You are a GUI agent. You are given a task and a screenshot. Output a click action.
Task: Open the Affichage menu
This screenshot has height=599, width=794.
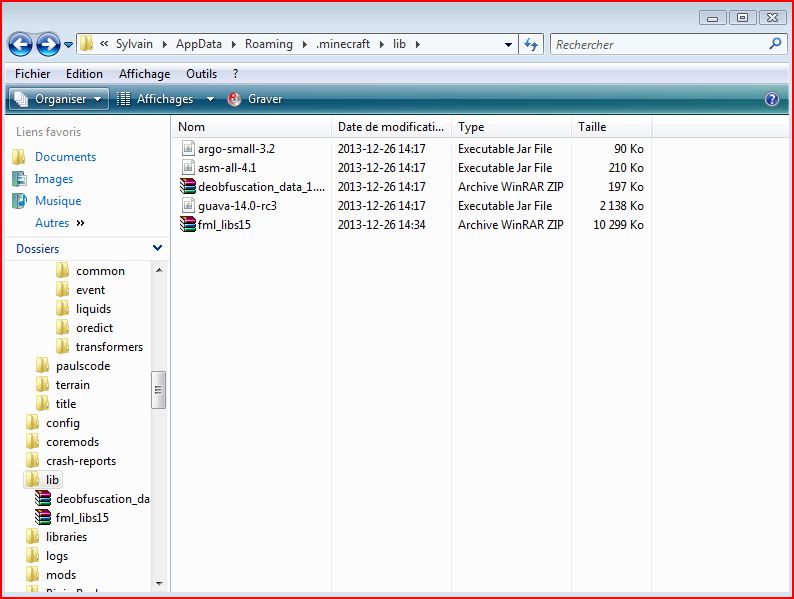click(x=144, y=74)
